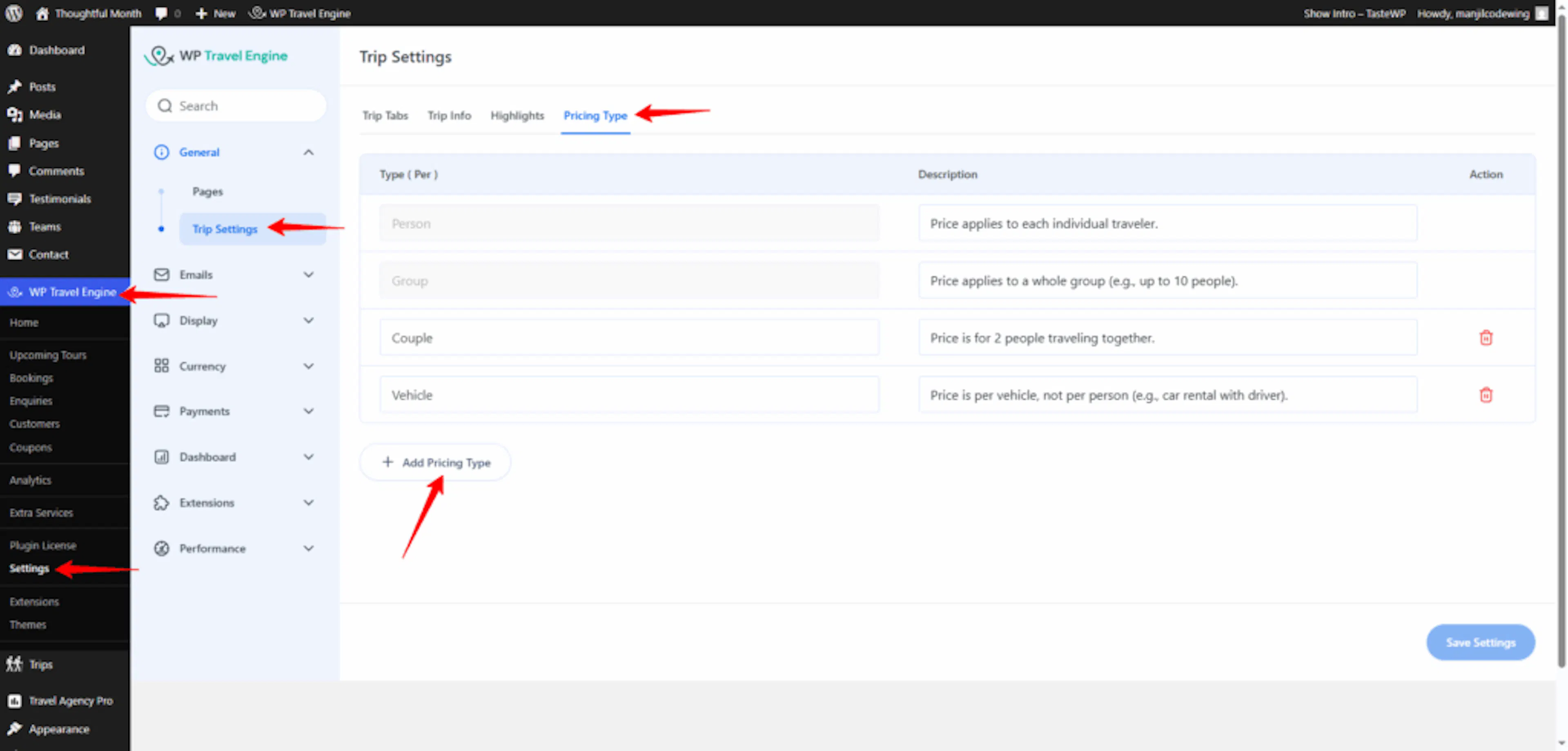Expand the Currency settings section
Screen dimensions: 1568x751
(x=235, y=366)
